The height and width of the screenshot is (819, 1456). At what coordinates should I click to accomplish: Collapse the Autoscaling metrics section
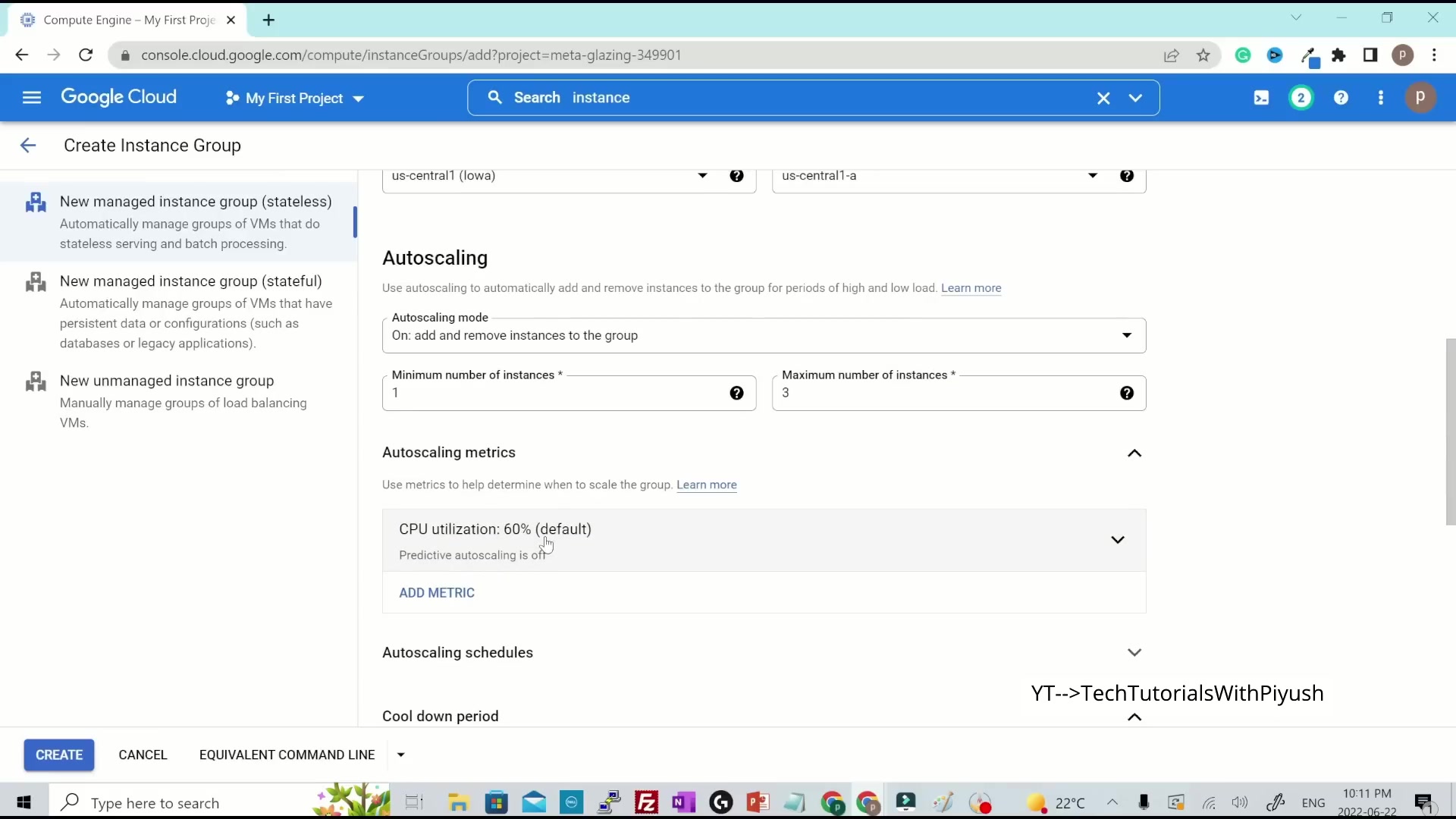(x=1134, y=453)
